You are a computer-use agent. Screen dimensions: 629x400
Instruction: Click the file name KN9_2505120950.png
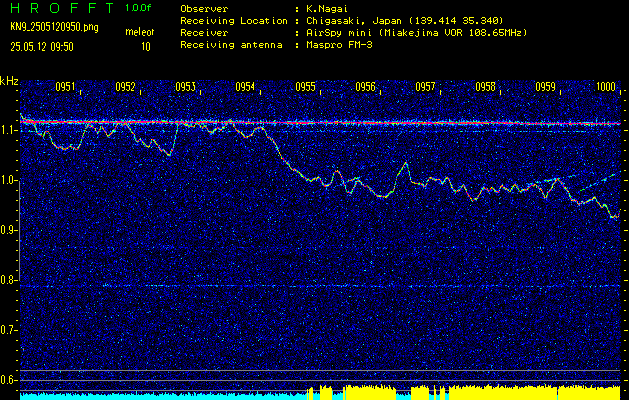pos(54,27)
